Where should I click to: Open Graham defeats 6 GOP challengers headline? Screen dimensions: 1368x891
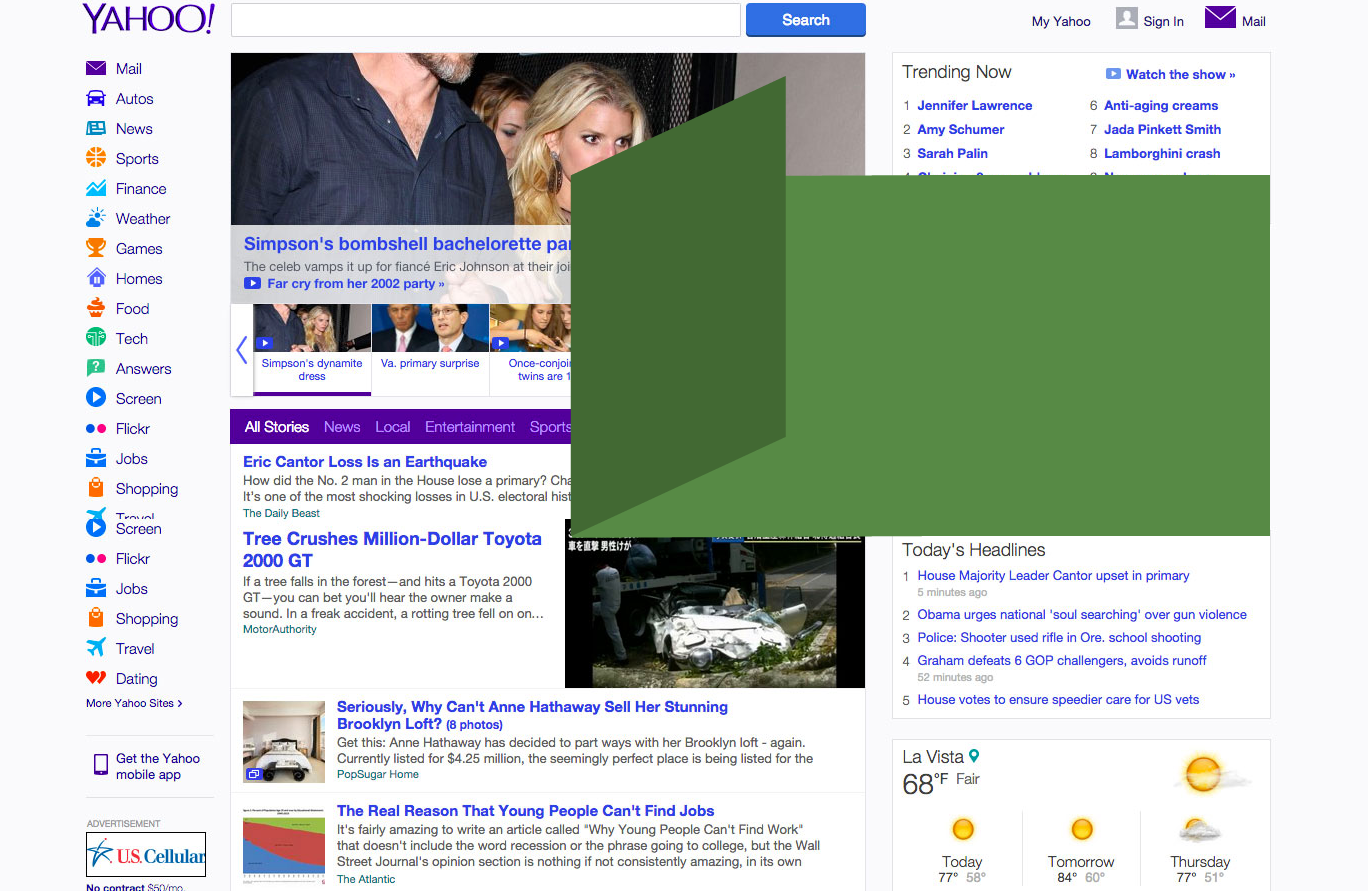click(x=1062, y=660)
